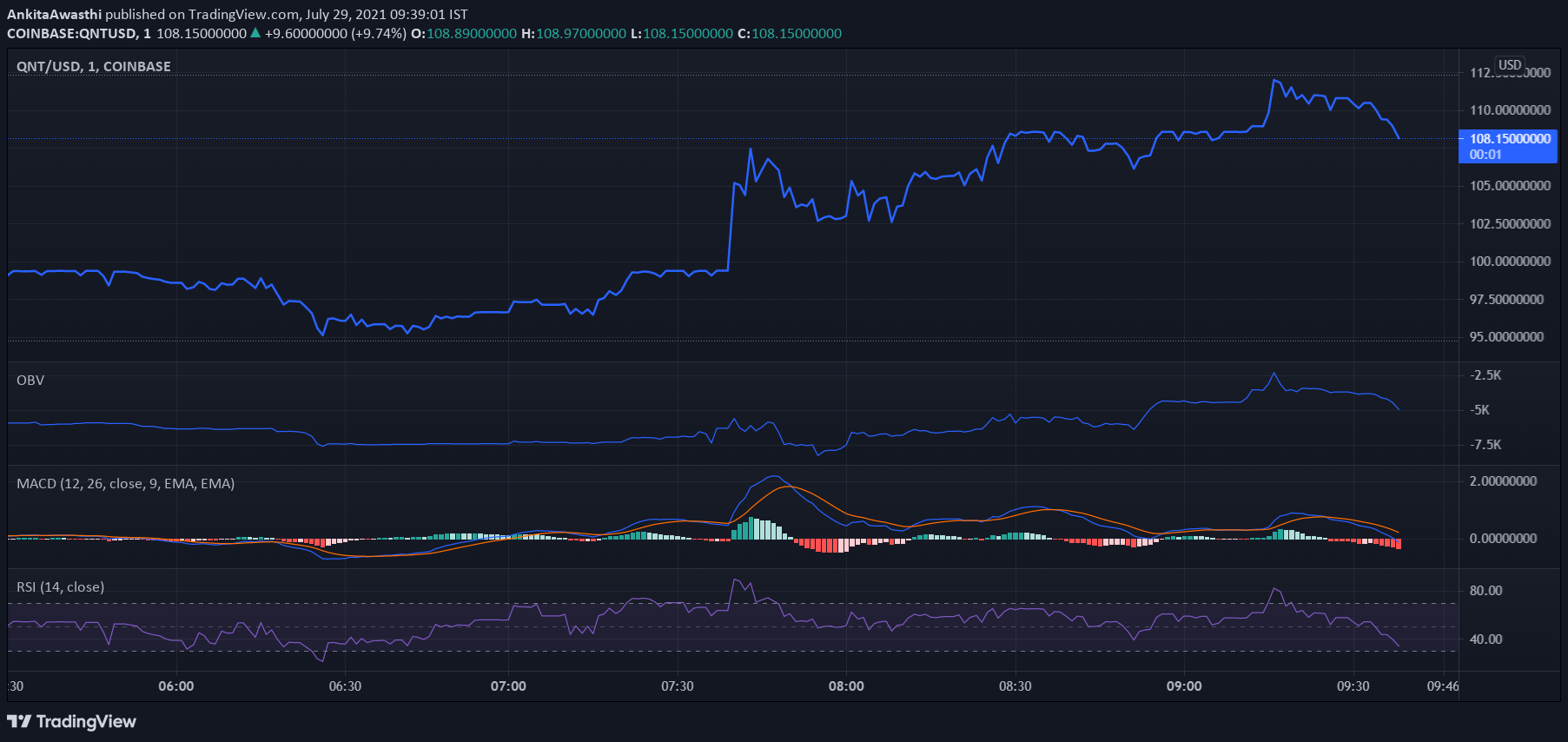Click the 80.00 level on RSI scale
The width and height of the screenshot is (1568, 742).
point(1485,590)
